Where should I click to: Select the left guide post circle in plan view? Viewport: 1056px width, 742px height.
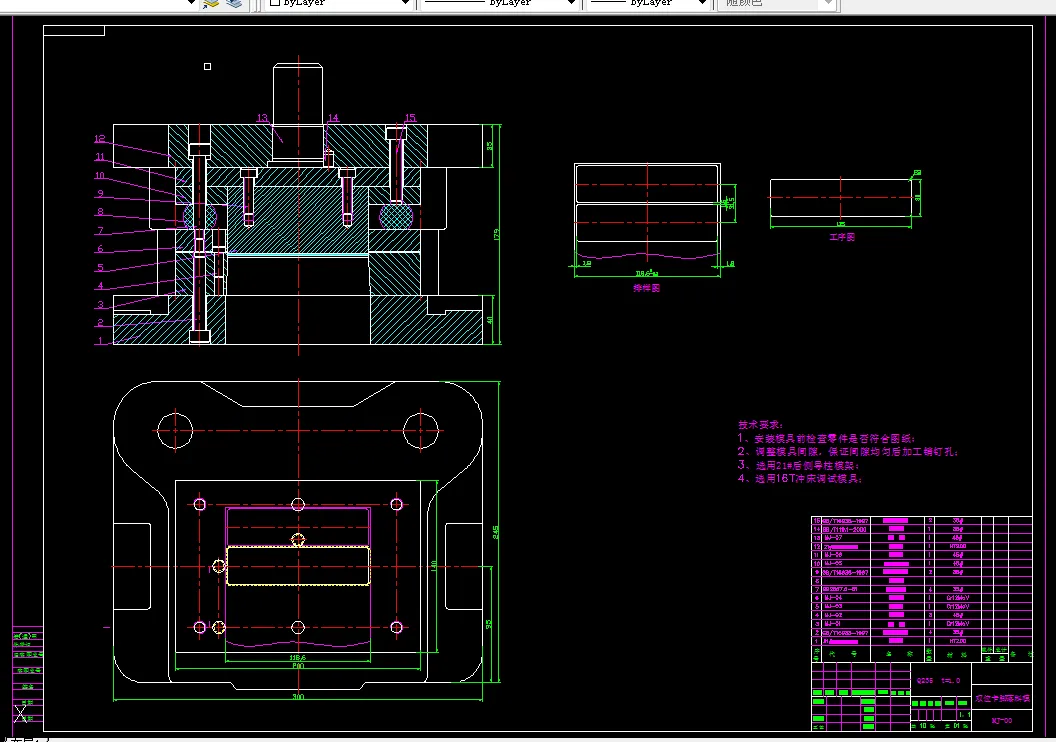coord(175,430)
